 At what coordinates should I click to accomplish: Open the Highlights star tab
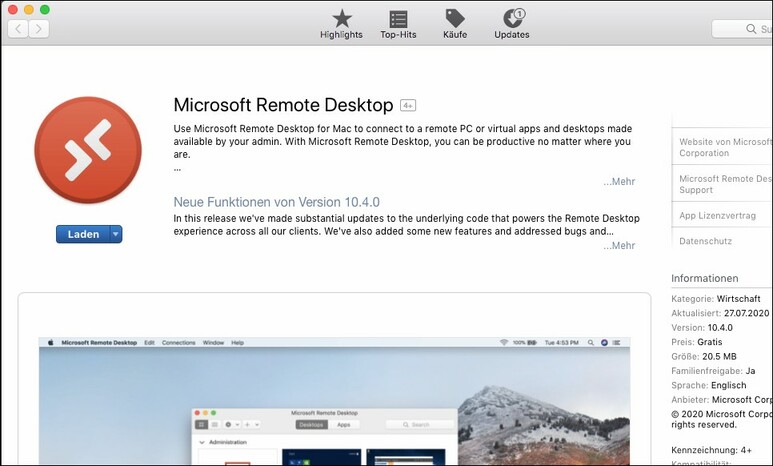[341, 25]
